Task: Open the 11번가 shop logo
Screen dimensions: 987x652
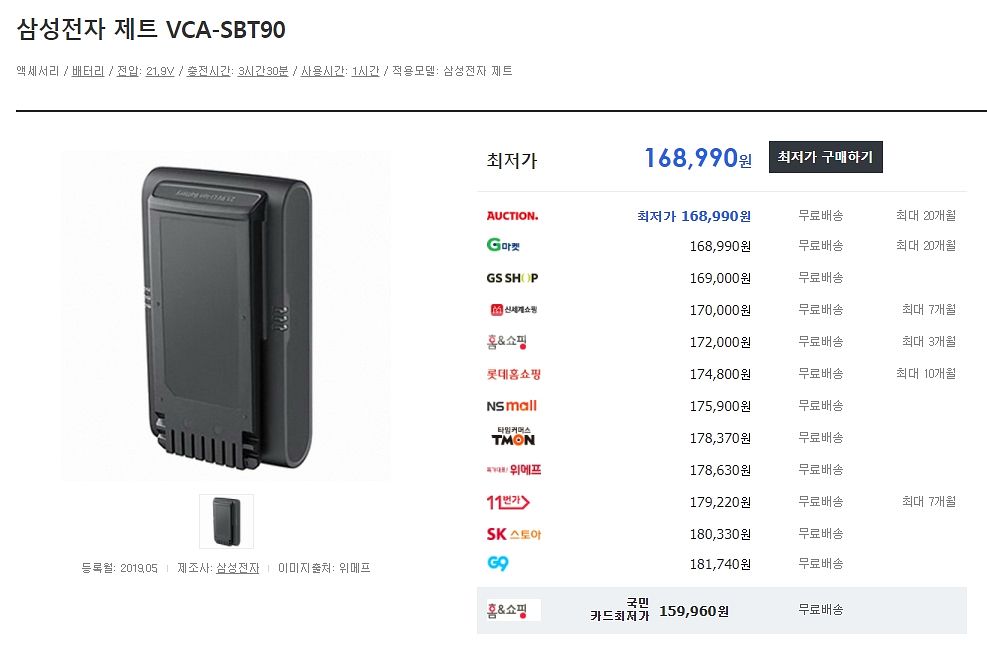Action: [508, 502]
